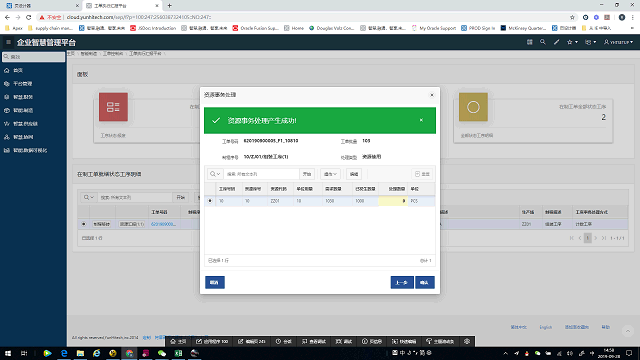Open the PROD Sign In bookmark
Screen dimensions: 640x360
pos(478,28)
